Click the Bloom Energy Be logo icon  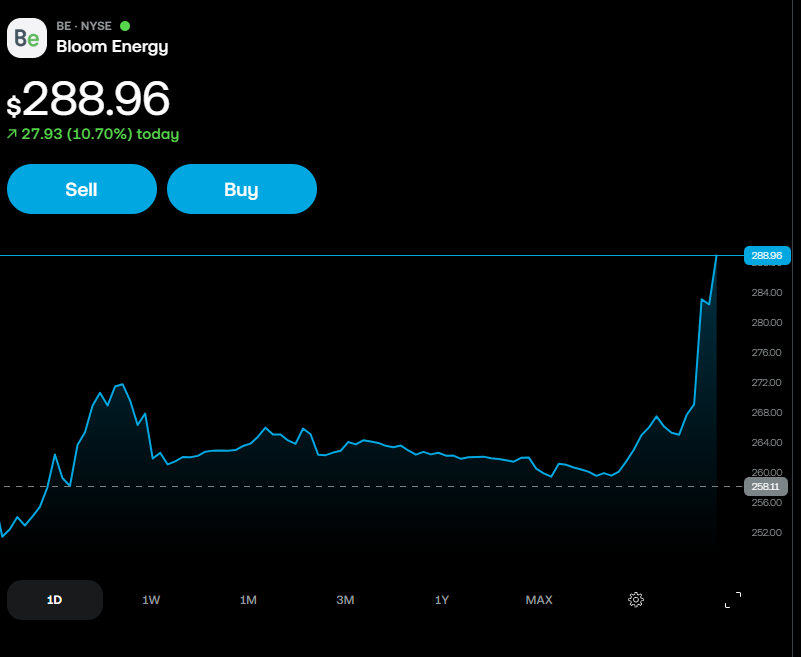[27, 38]
